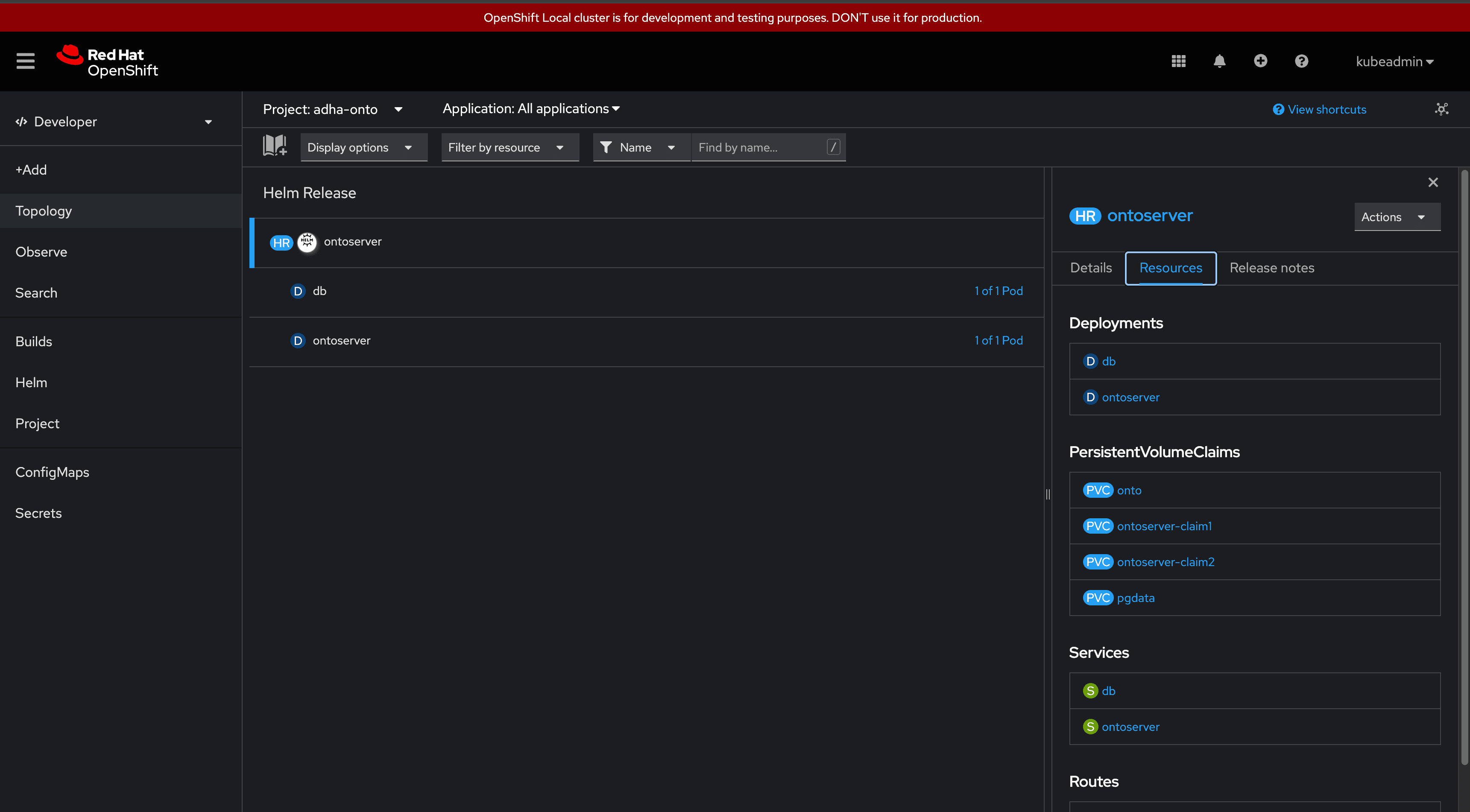Open onto PVC link
This screenshot has height=812, width=1470.
pyautogui.click(x=1129, y=490)
